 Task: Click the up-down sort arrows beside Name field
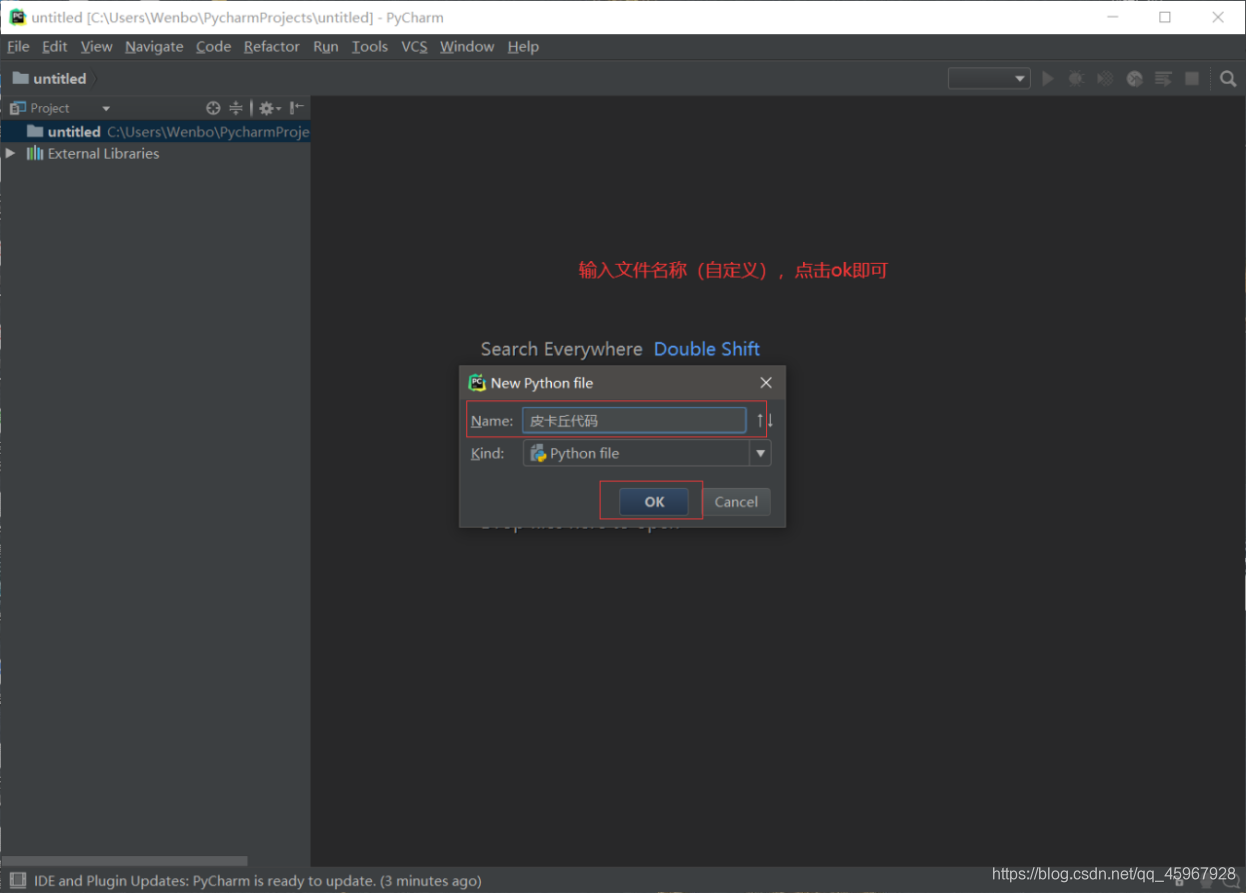tap(765, 420)
